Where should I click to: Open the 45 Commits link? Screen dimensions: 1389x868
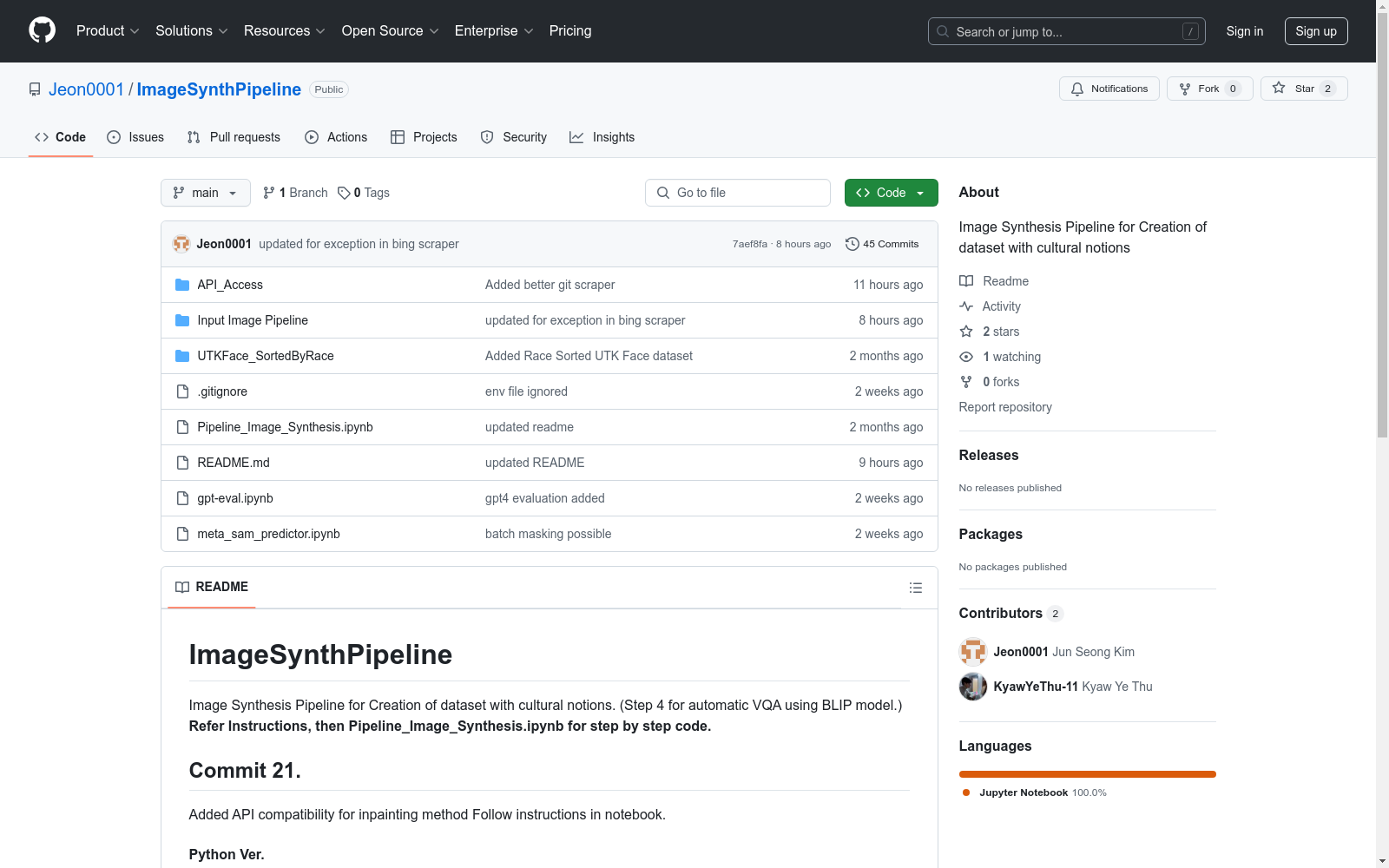pos(882,244)
